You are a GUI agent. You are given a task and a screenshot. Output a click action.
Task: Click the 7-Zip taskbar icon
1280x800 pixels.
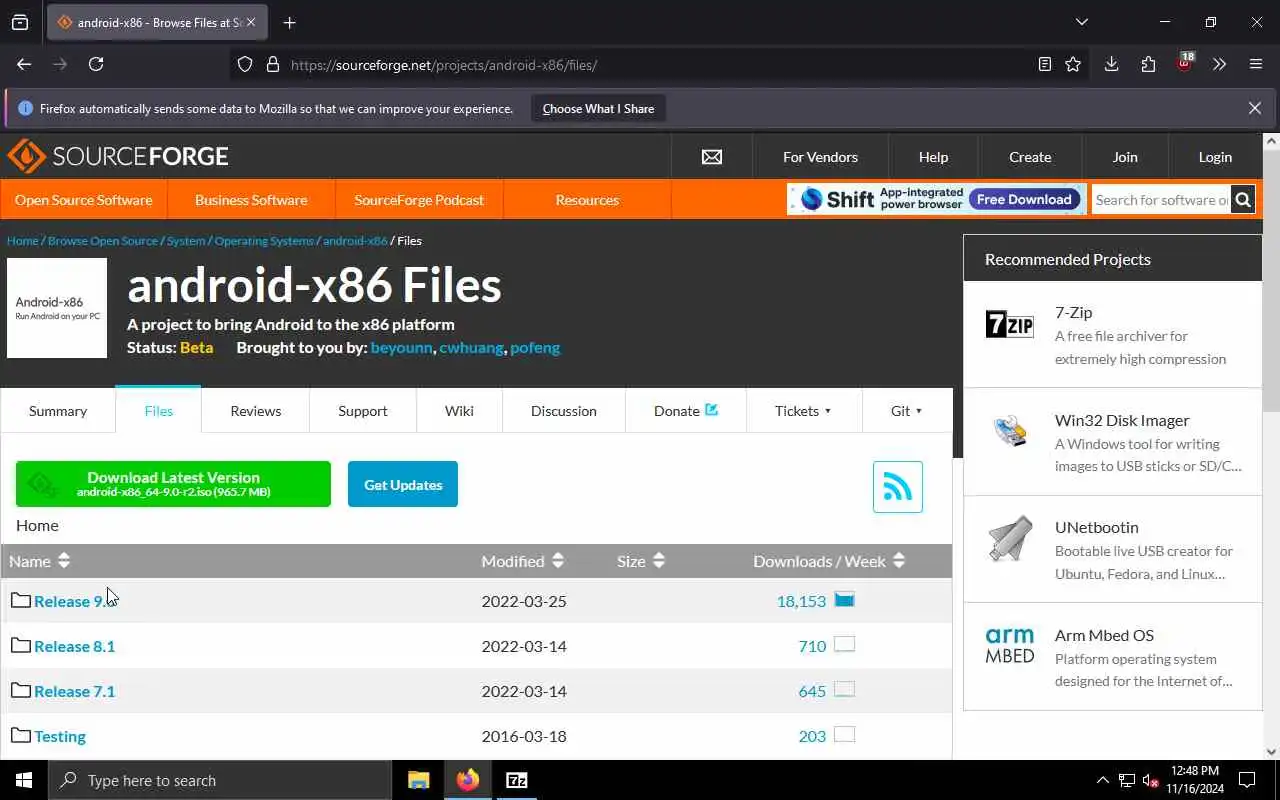[516, 780]
